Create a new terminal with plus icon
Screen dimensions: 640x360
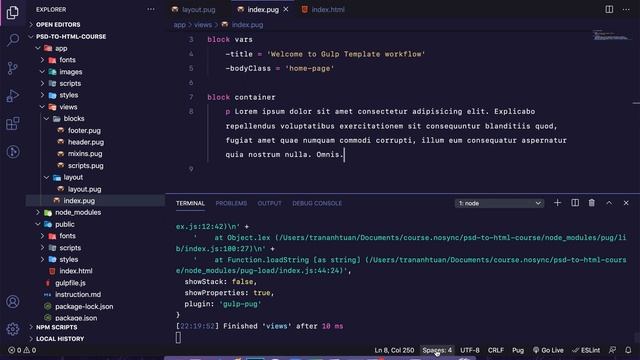(557, 203)
